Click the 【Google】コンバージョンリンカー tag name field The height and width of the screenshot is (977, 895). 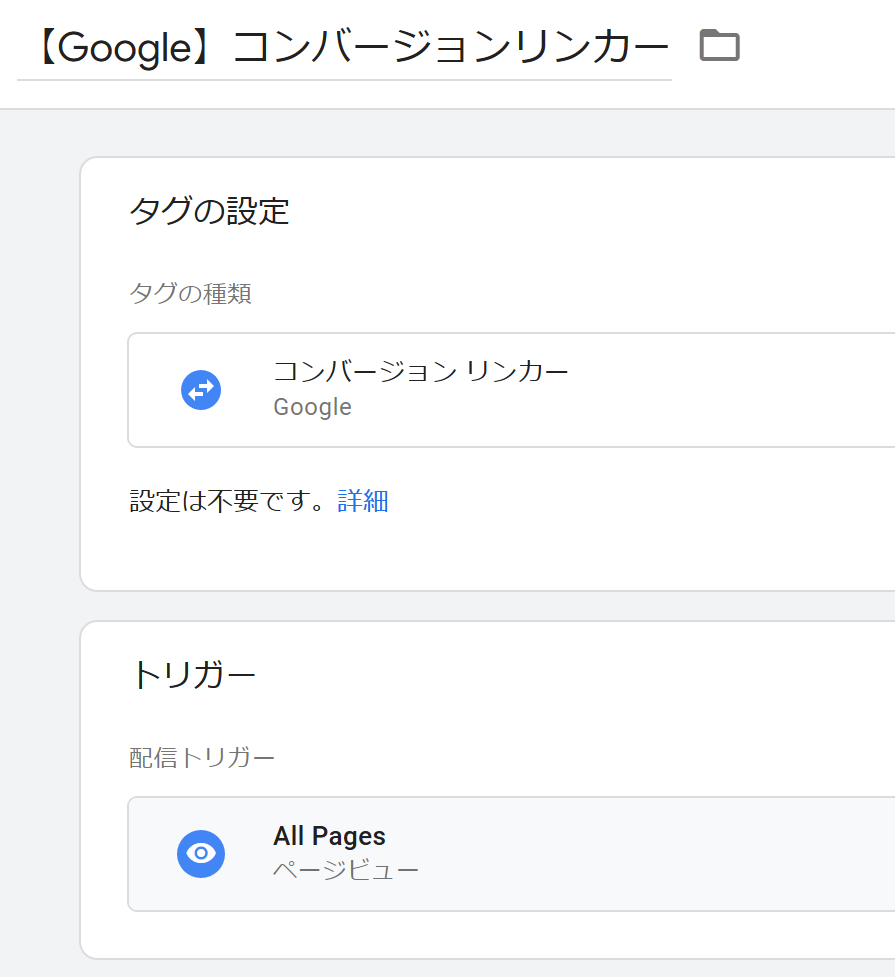pyautogui.click(x=344, y=47)
